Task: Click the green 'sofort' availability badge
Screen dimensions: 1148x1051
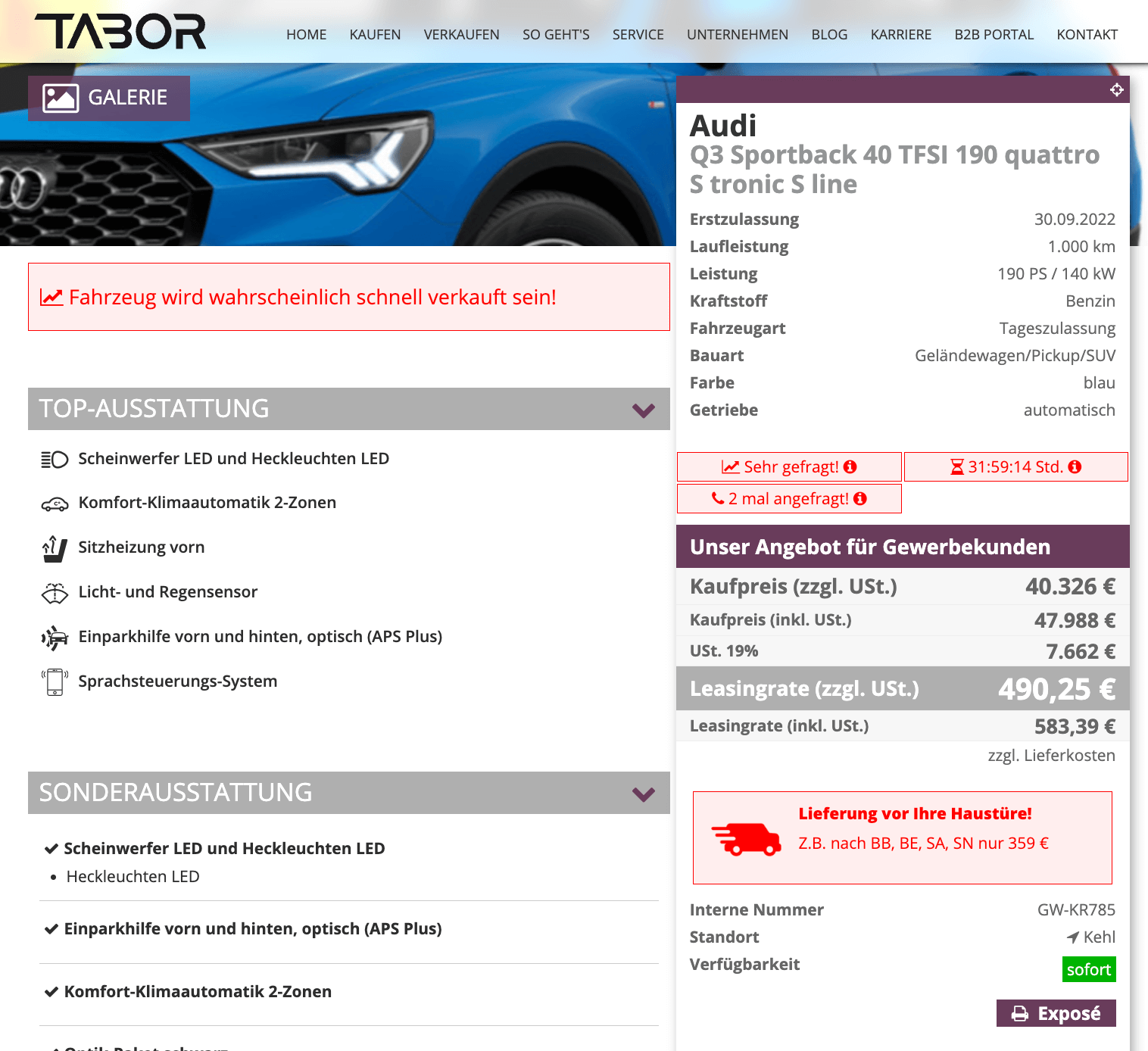Action: (1089, 969)
